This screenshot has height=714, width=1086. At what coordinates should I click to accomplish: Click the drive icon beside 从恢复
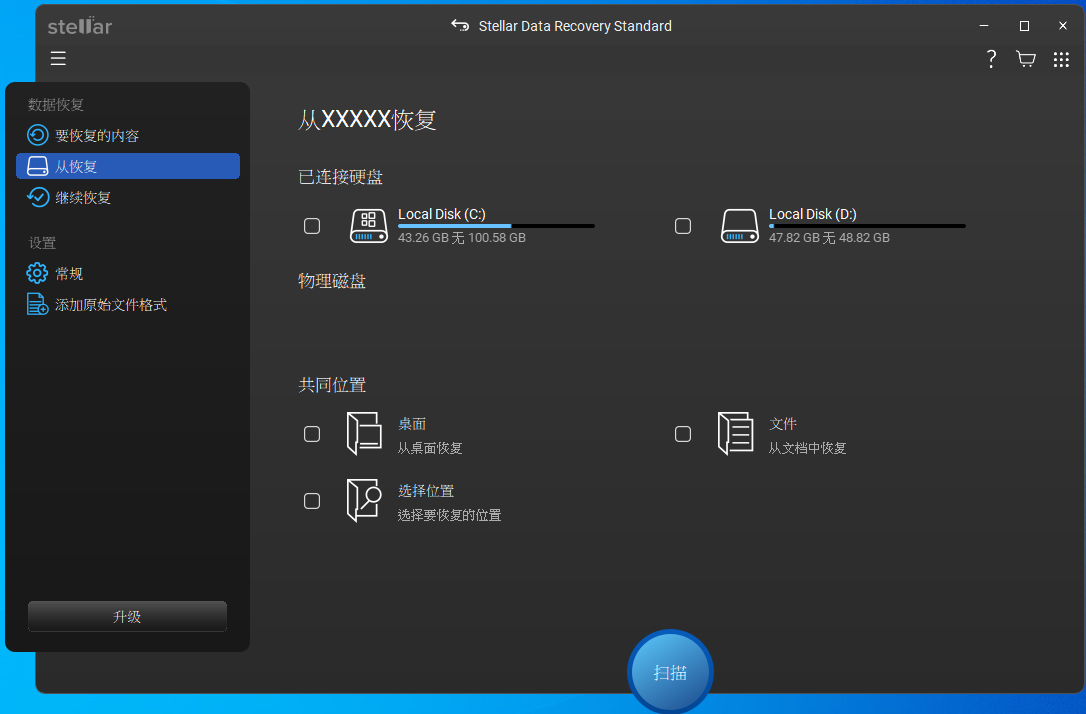[37, 166]
